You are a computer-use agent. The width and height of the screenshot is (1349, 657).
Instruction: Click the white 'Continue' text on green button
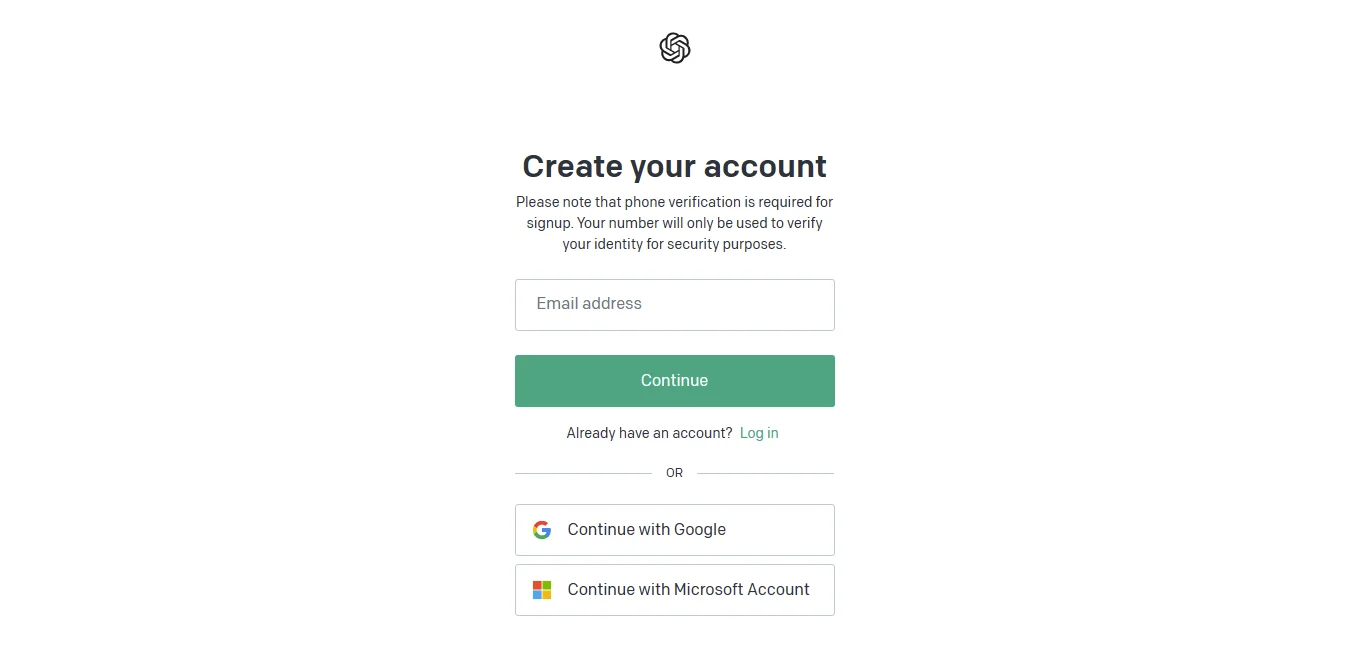[x=674, y=381]
